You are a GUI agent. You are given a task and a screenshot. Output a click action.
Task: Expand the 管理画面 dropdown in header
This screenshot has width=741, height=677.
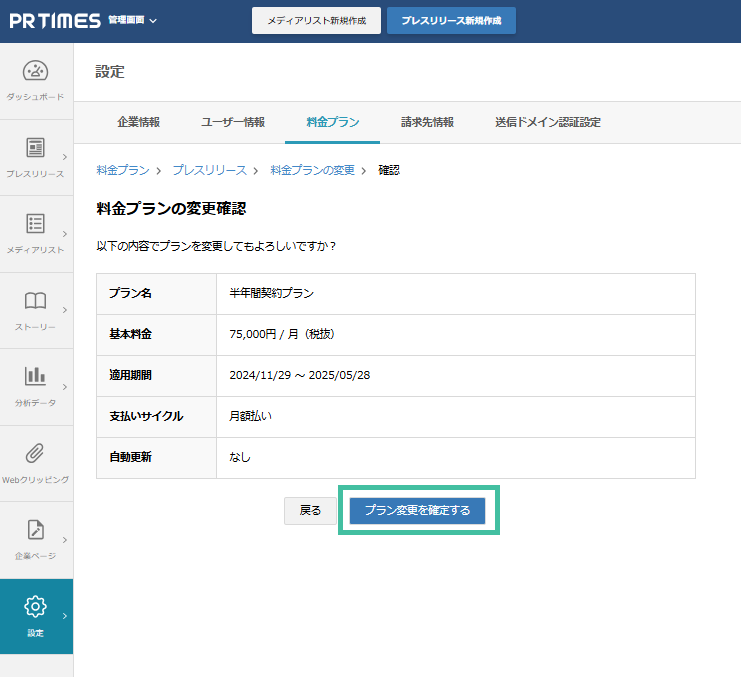pyautogui.click(x=132, y=21)
